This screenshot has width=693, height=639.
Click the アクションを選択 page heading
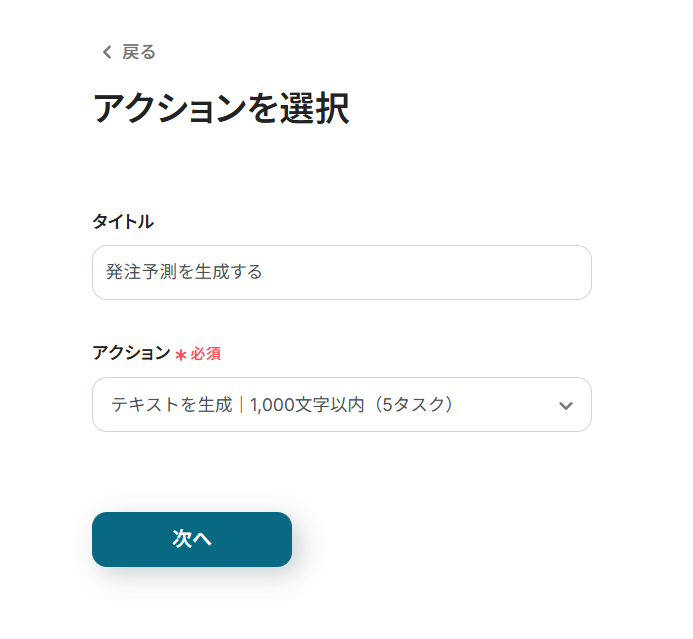[220, 109]
